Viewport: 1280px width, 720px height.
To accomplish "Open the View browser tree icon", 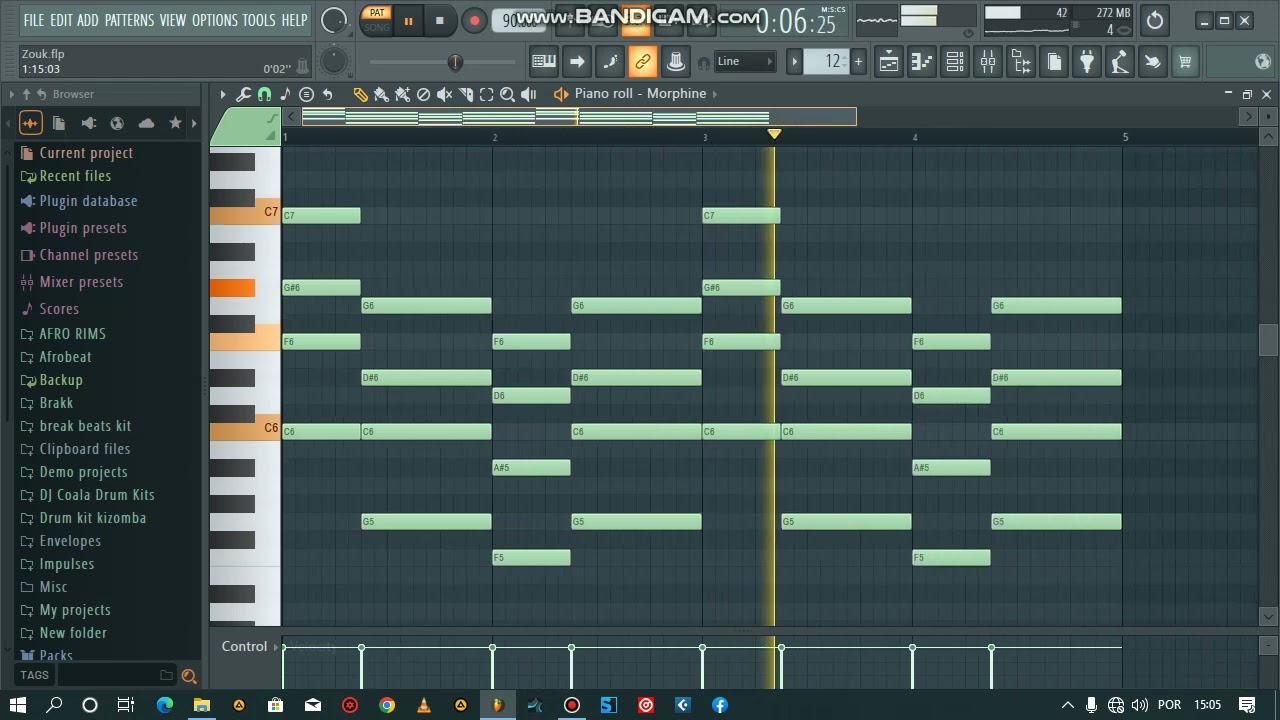I will tap(1021, 62).
